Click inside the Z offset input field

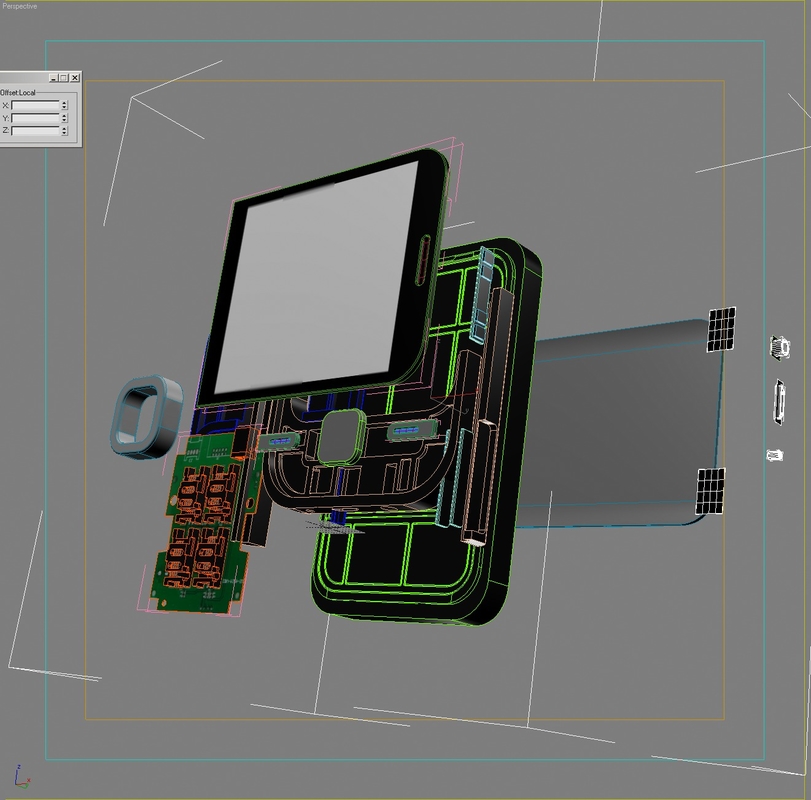coord(37,130)
